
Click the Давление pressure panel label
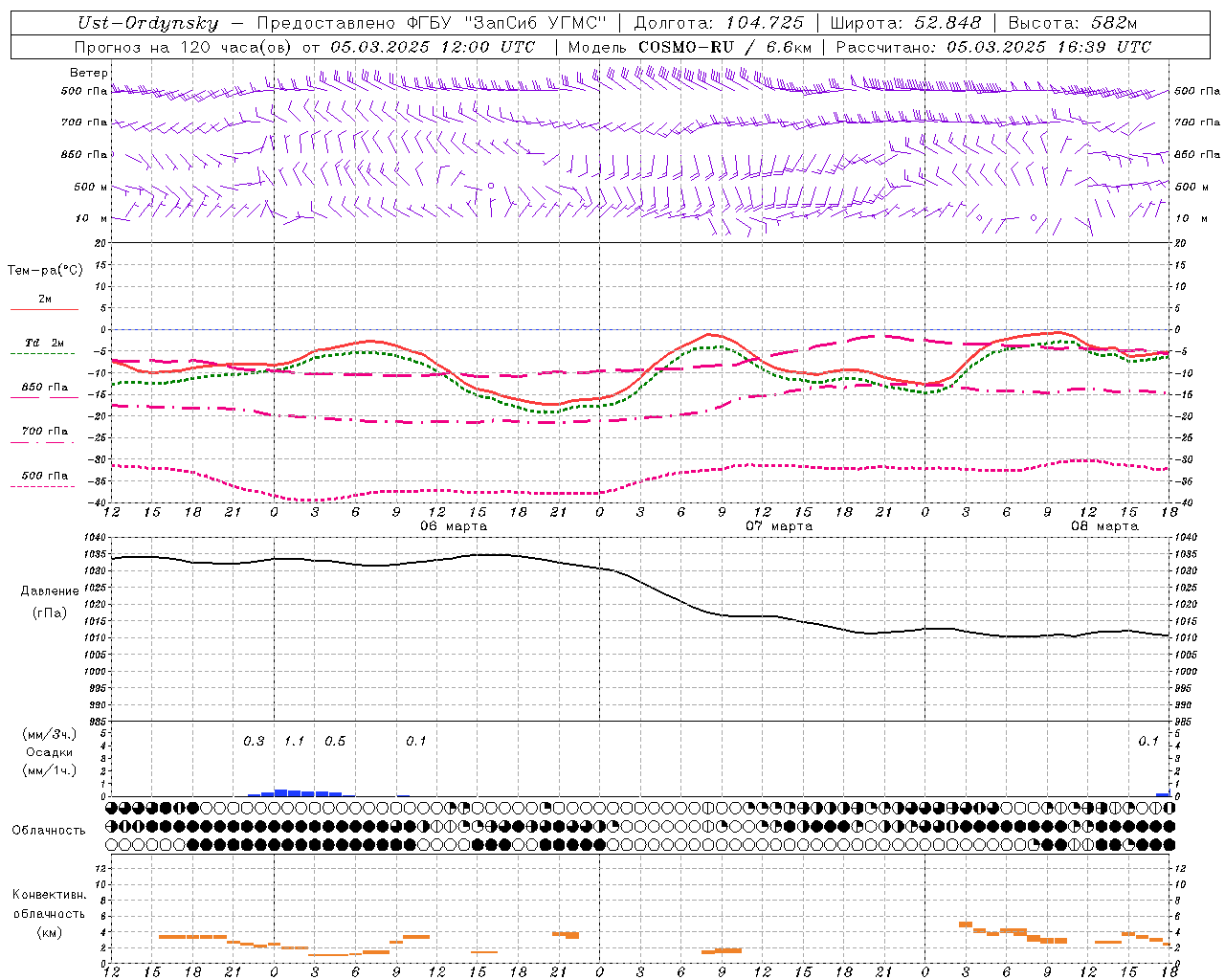pyautogui.click(x=50, y=591)
